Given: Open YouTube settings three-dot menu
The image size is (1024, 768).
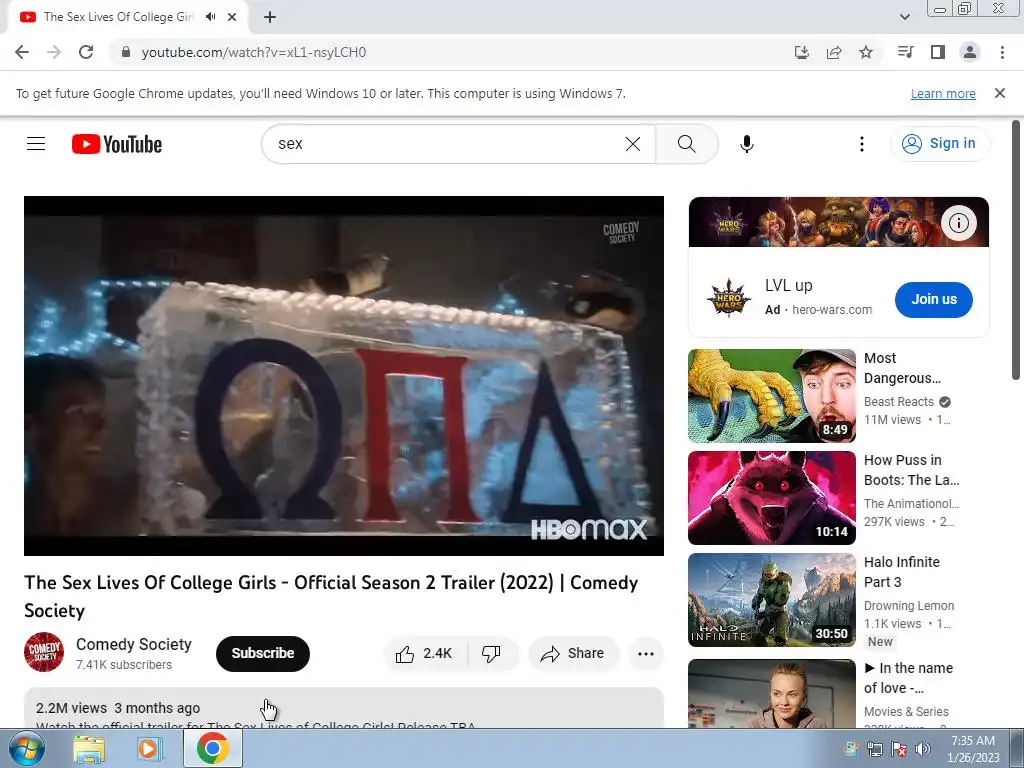Looking at the screenshot, I should pyautogui.click(x=862, y=144).
